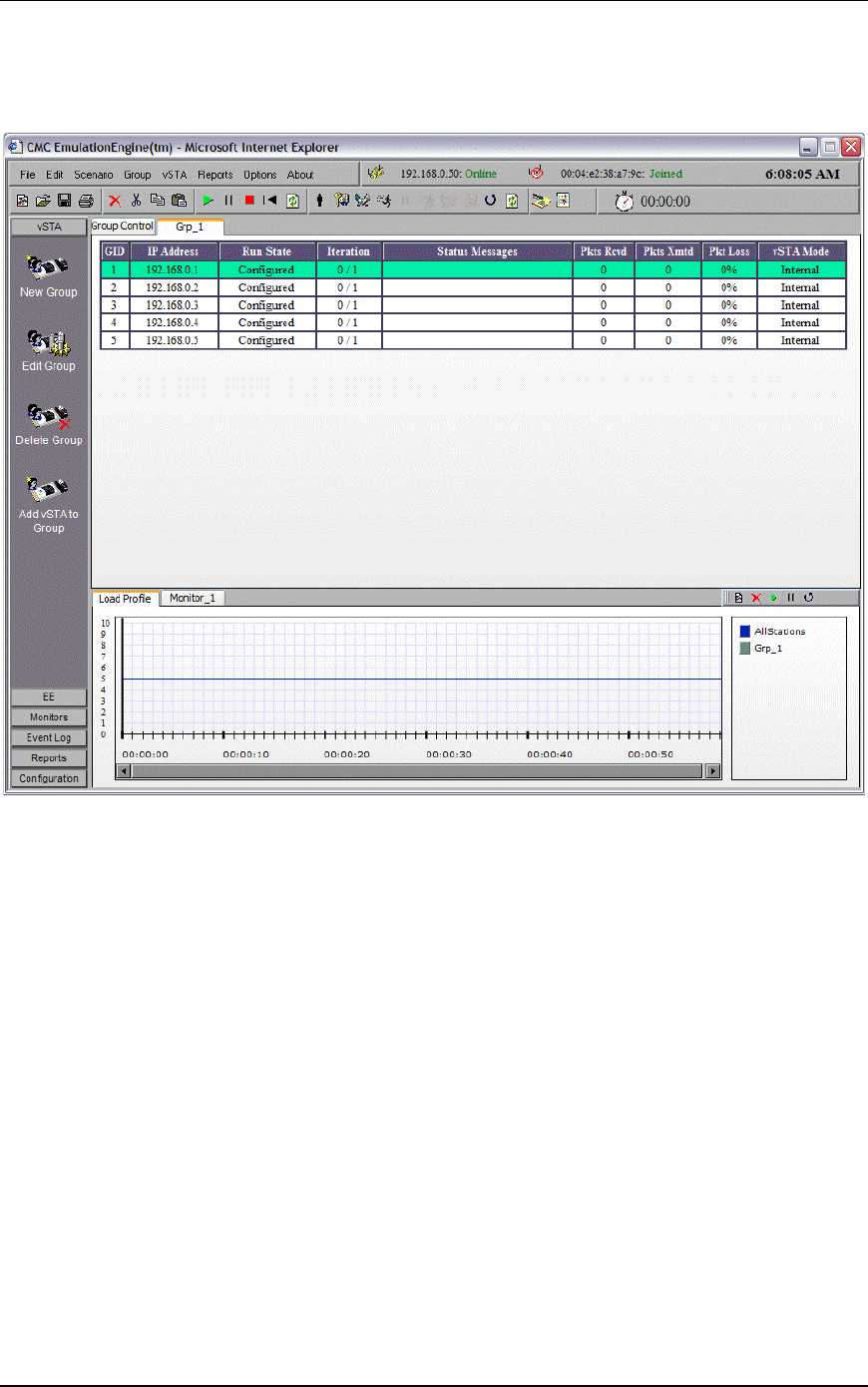Click the Delete Group sidebar icon

pos(48,416)
